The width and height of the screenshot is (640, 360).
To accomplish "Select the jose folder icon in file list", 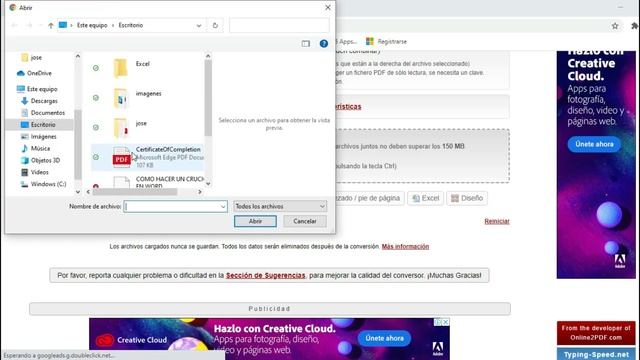I will click(120, 128).
